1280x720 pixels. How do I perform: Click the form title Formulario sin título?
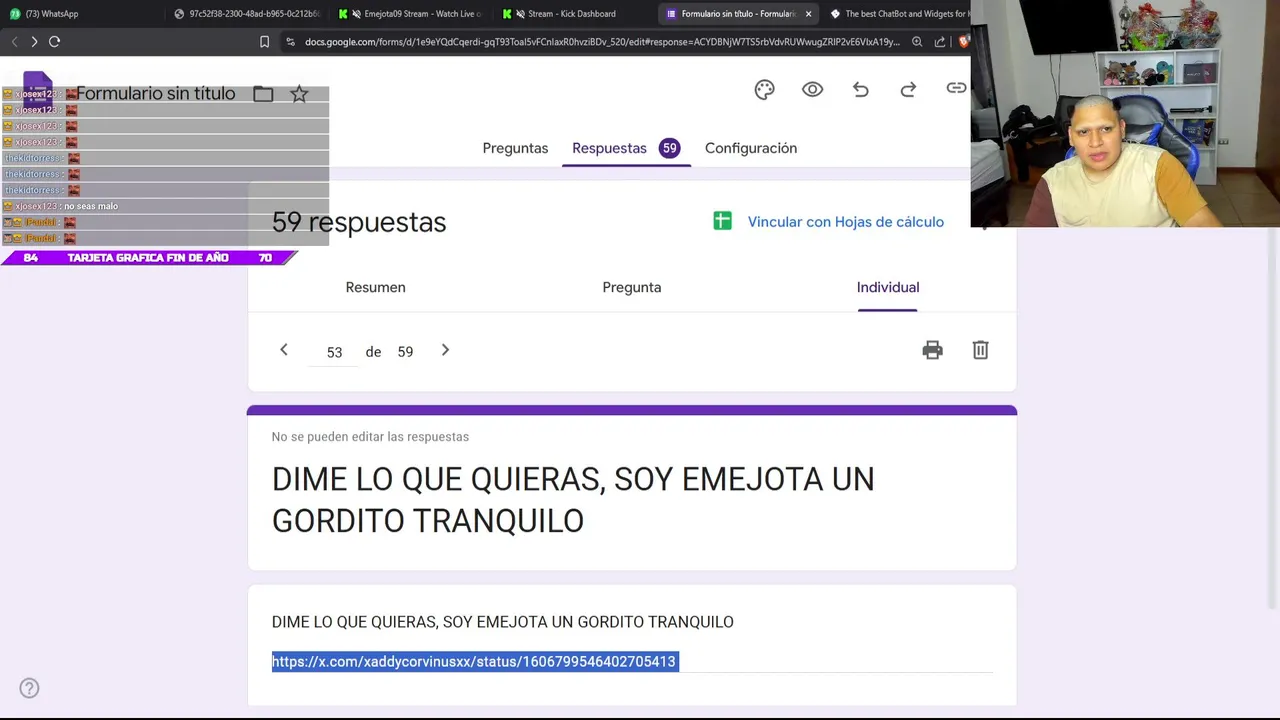155,94
